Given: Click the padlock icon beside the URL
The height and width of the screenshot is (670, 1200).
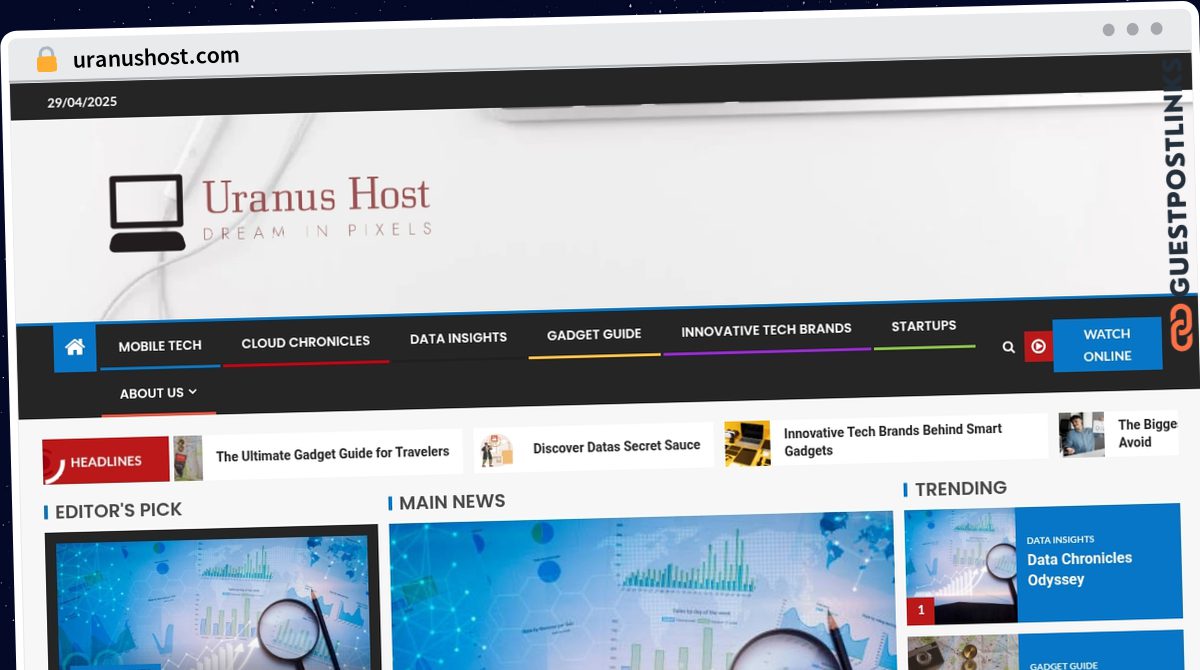Looking at the screenshot, I should click(46, 59).
